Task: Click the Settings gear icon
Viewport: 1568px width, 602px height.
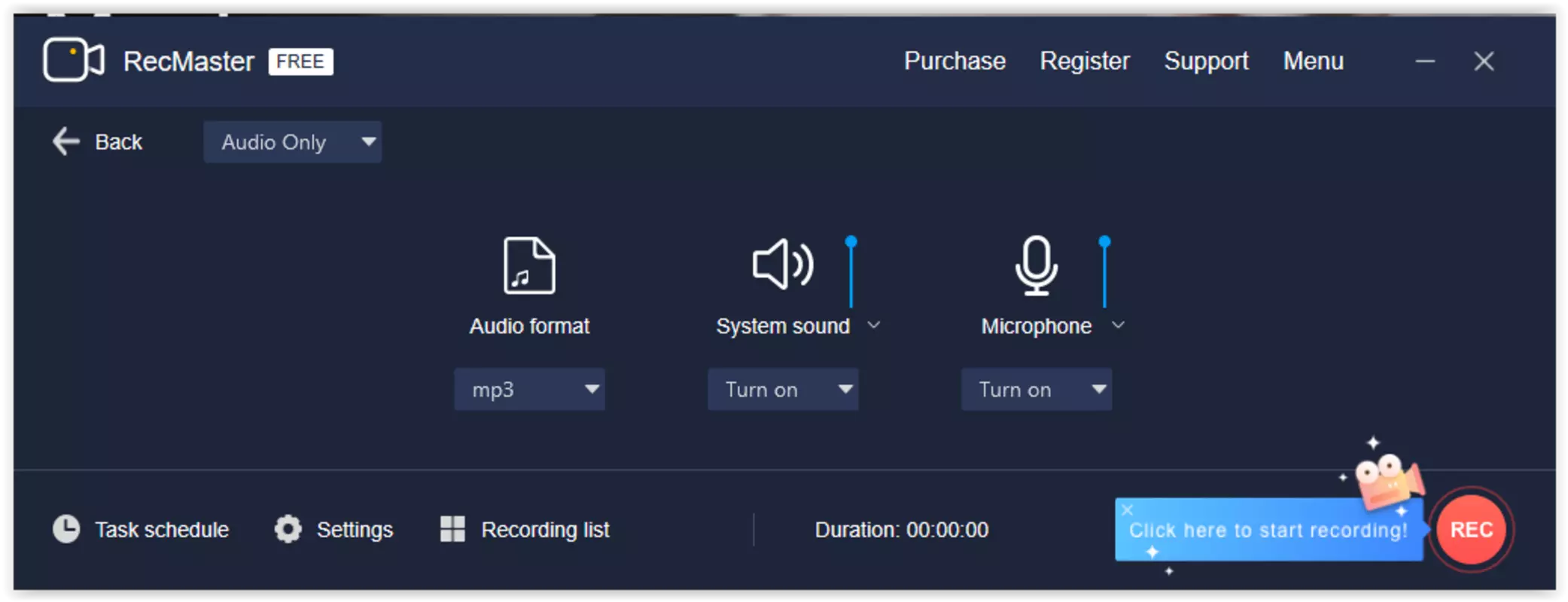Action: click(288, 529)
